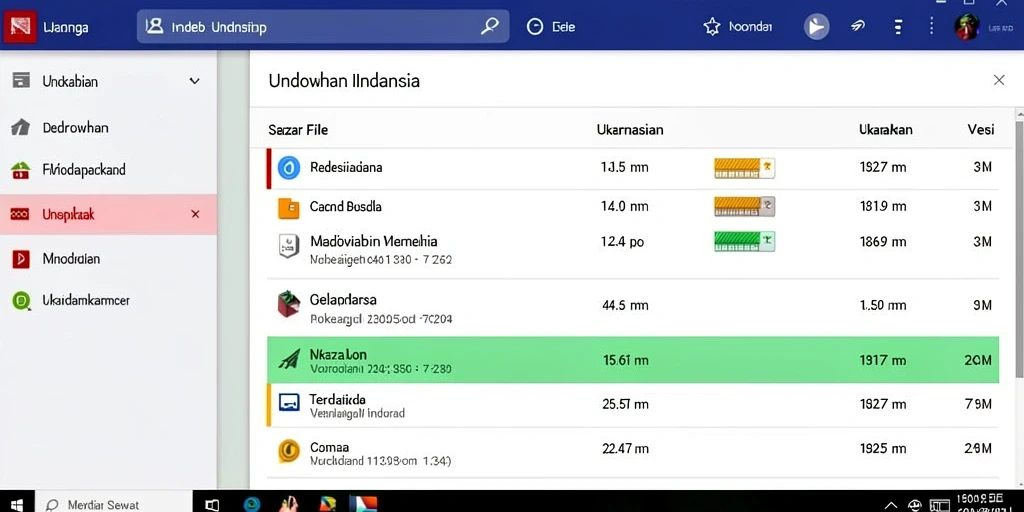Click the Eeie header button
1024x512 pixels.
point(551,27)
